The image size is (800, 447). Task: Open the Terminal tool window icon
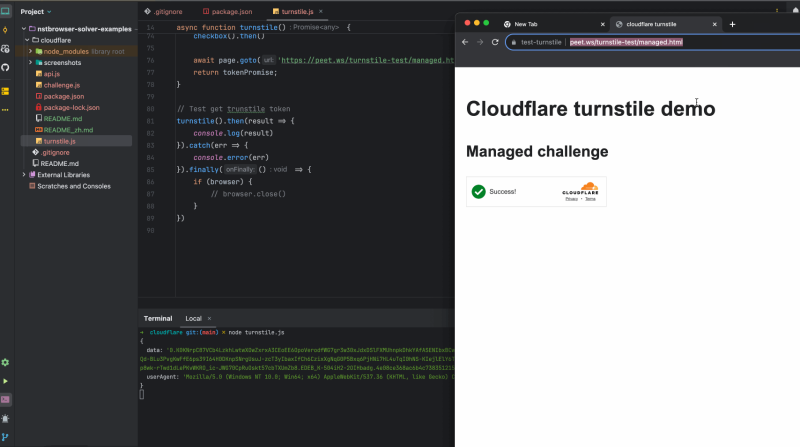(5, 400)
